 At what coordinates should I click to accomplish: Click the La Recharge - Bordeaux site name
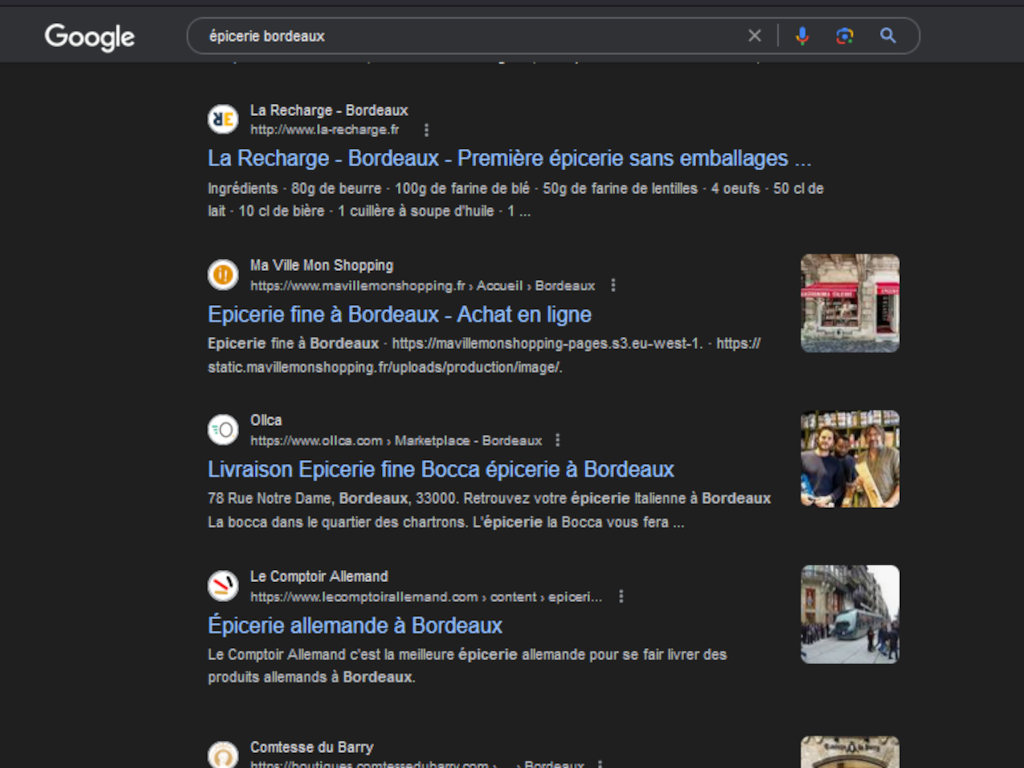tap(329, 110)
